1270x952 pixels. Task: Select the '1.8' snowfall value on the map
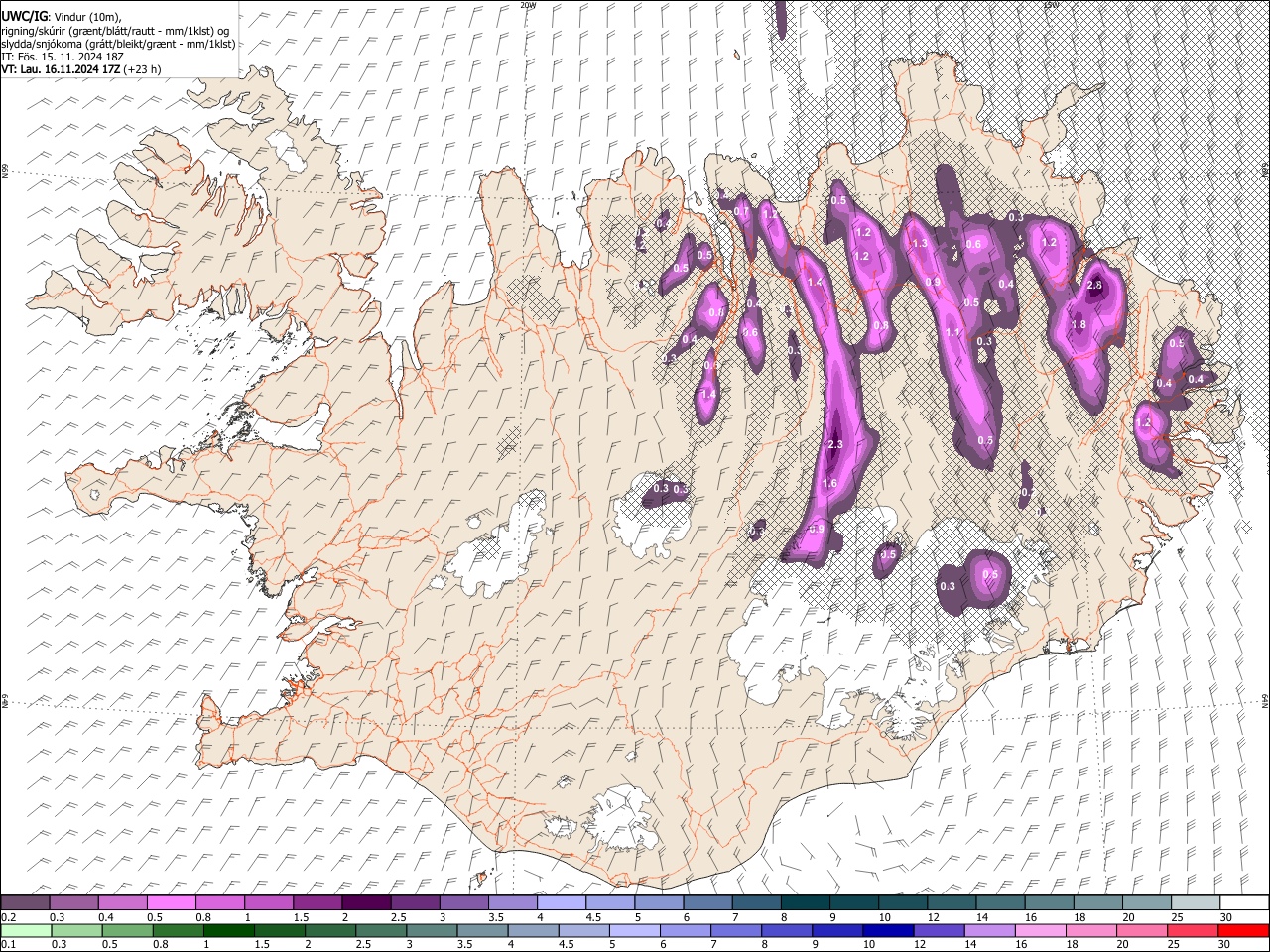(x=1079, y=324)
